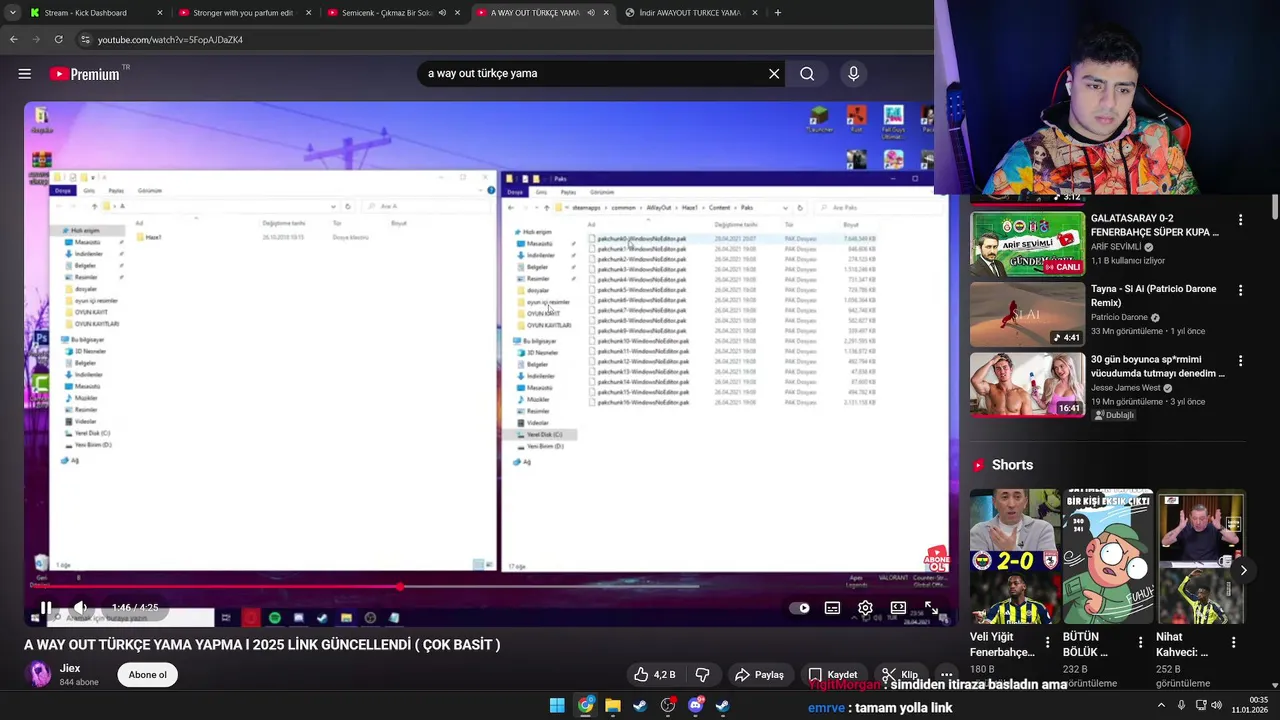Viewport: 1280px width, 720px height.
Task: Mute the Semicenk tab via its speaker icon
Action: pyautogui.click(x=442, y=13)
